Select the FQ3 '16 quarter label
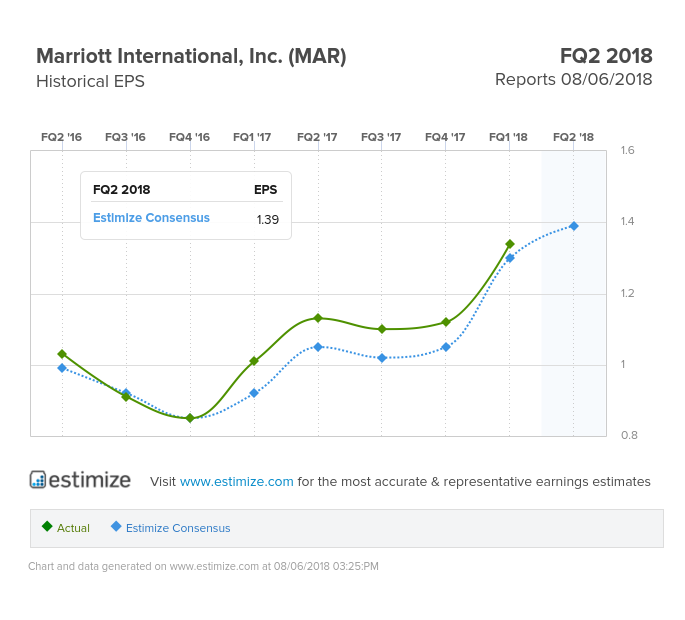 click(x=125, y=137)
